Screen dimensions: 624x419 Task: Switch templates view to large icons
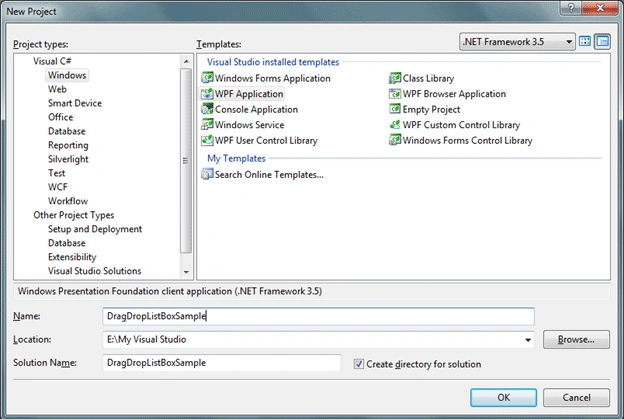[585, 41]
